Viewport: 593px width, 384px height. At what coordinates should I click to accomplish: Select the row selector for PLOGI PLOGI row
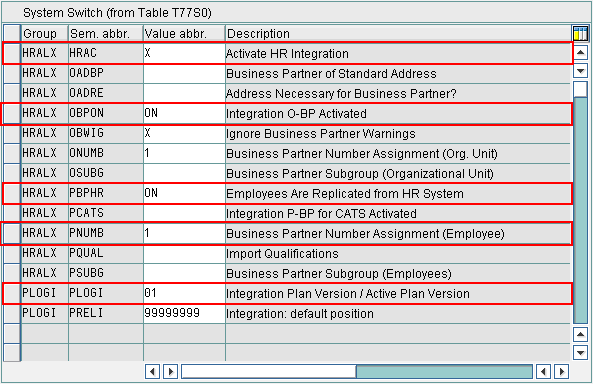click(12, 294)
